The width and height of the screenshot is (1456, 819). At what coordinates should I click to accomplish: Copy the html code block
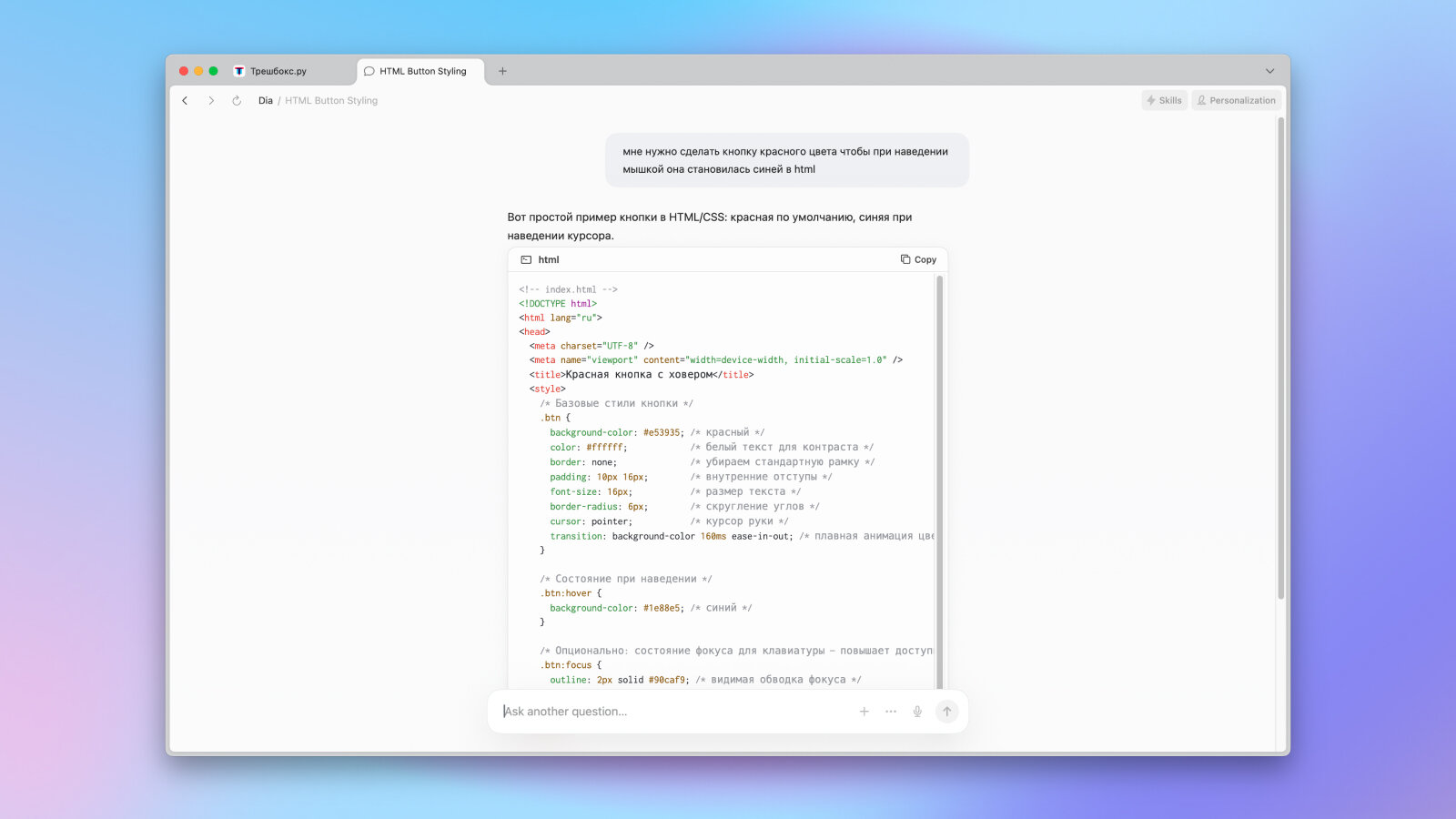coord(918,259)
